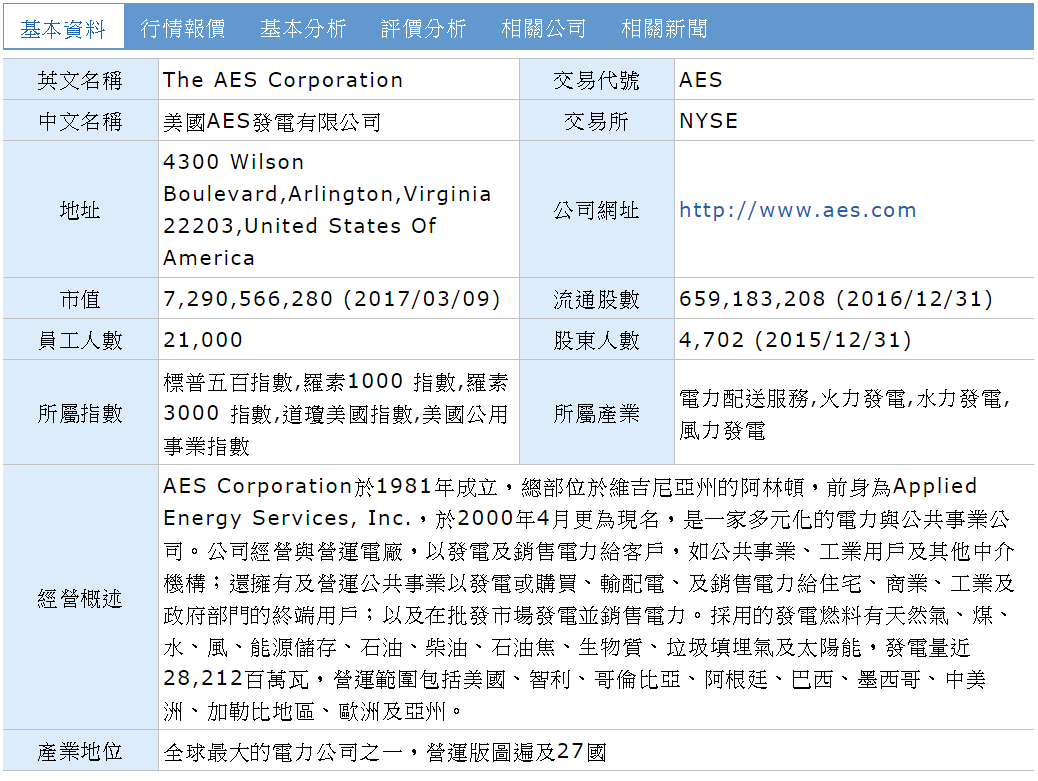Click the 所屬指數 label cell
The image size is (1038, 781).
[80, 414]
